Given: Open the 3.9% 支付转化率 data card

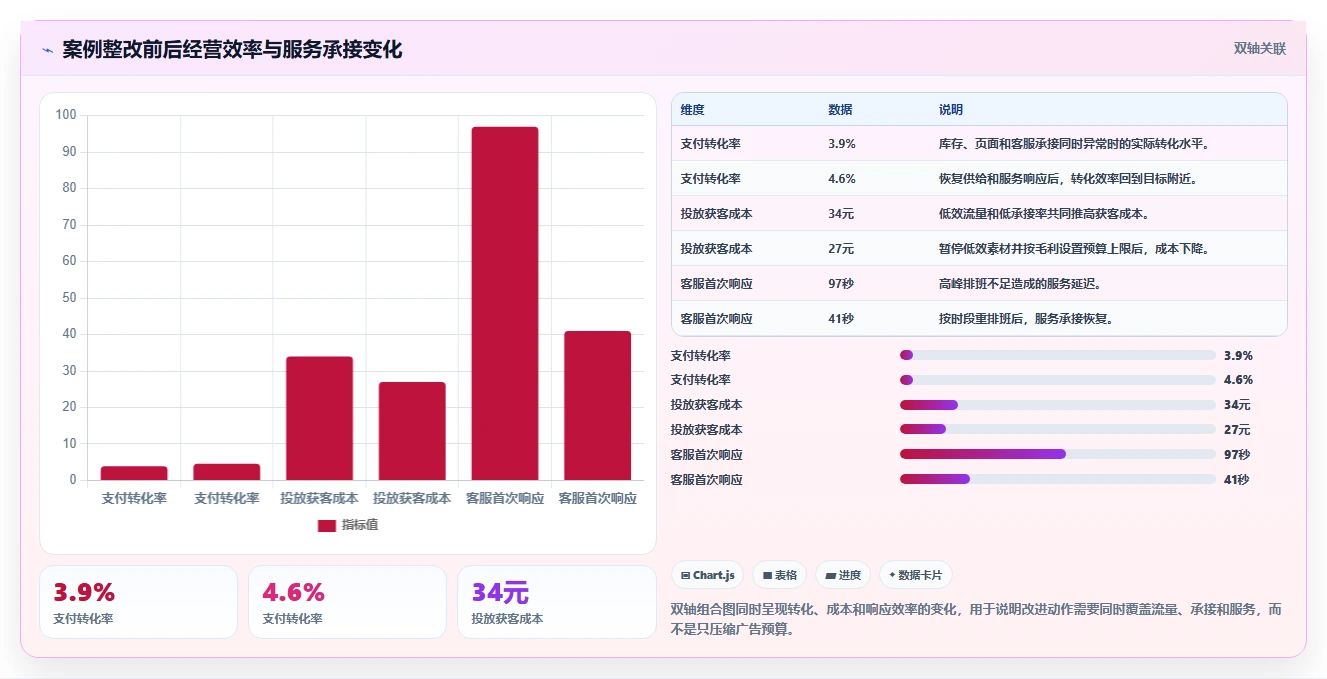Looking at the screenshot, I should [x=138, y=602].
